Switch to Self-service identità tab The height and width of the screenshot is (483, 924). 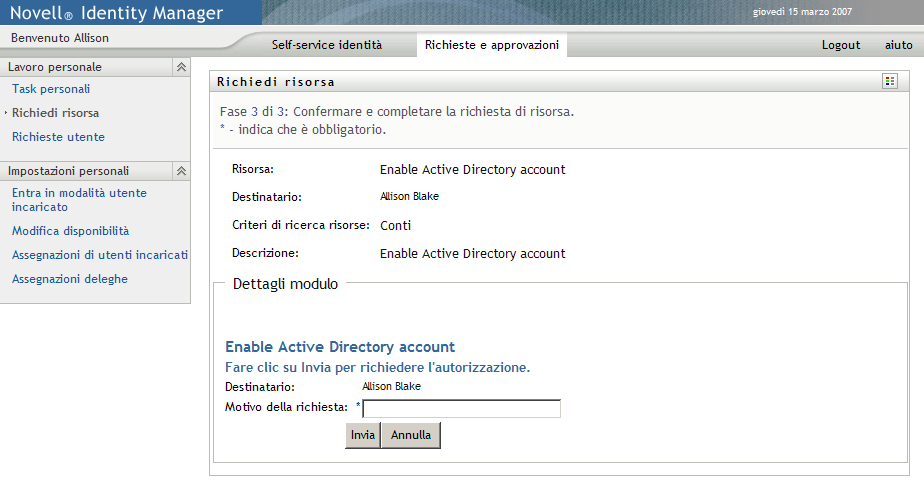(326, 45)
